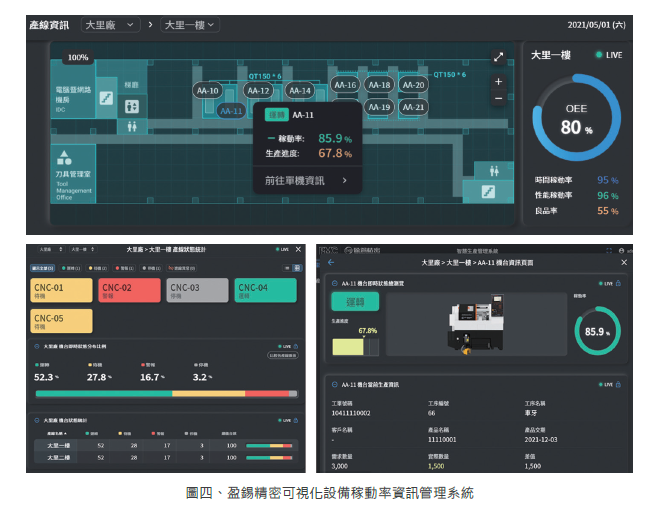Switch to grid view in statistics window
The height and width of the screenshot is (512, 666).
pos(297,268)
